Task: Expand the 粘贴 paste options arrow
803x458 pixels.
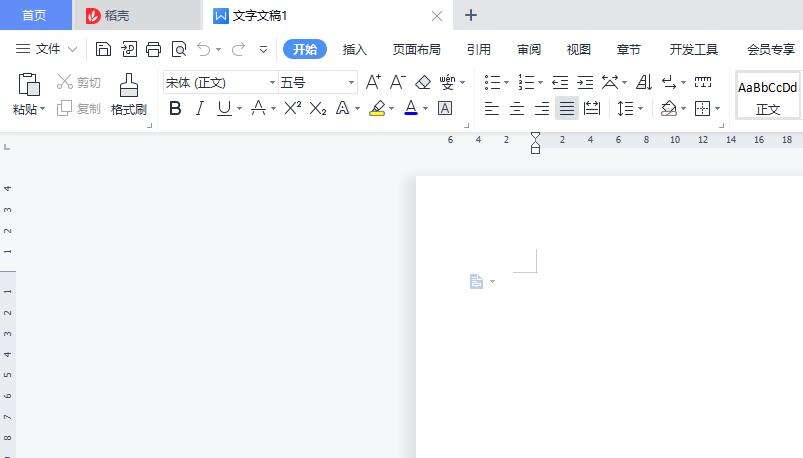Action: (x=43, y=109)
